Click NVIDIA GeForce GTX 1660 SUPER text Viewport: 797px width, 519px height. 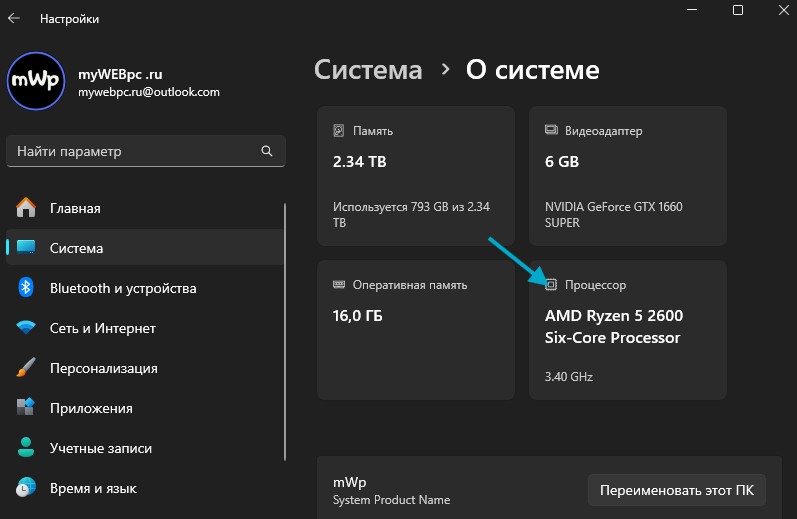tap(614, 215)
